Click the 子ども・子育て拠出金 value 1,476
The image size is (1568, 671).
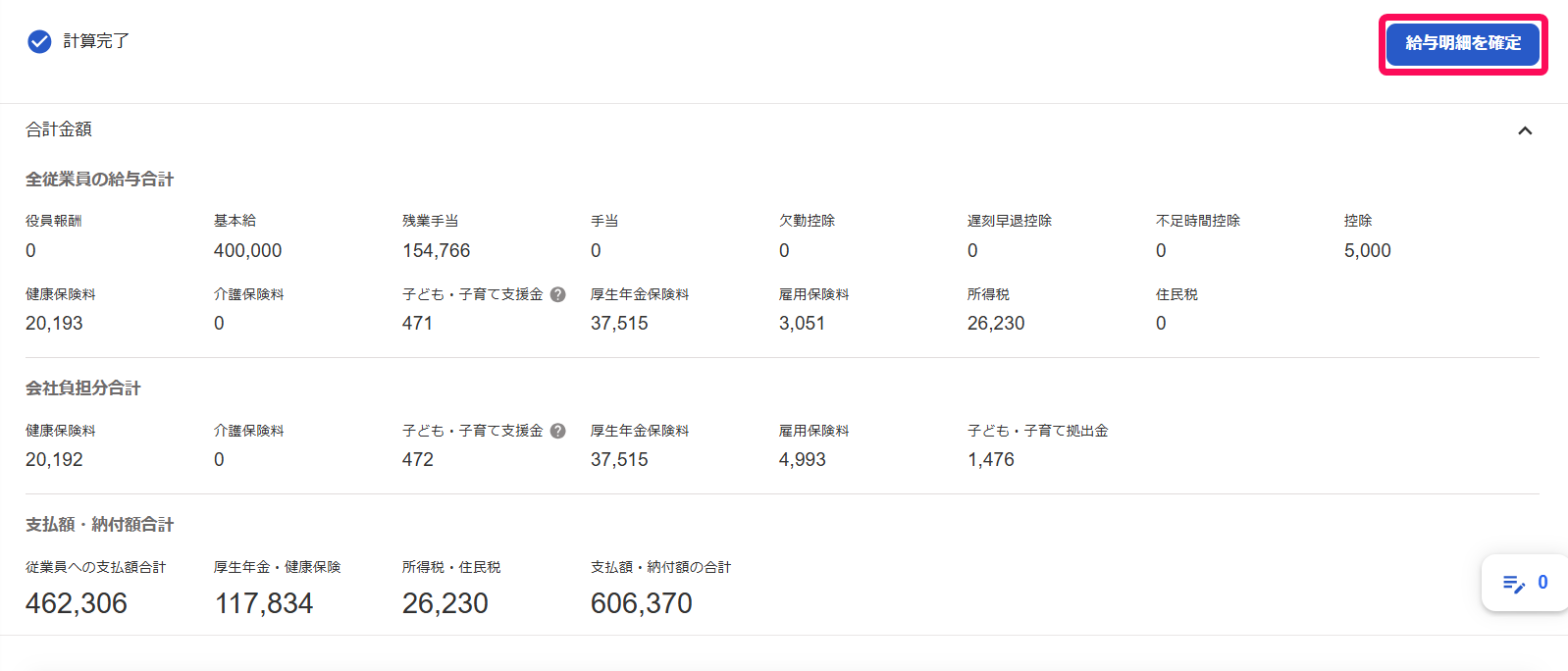[991, 460]
